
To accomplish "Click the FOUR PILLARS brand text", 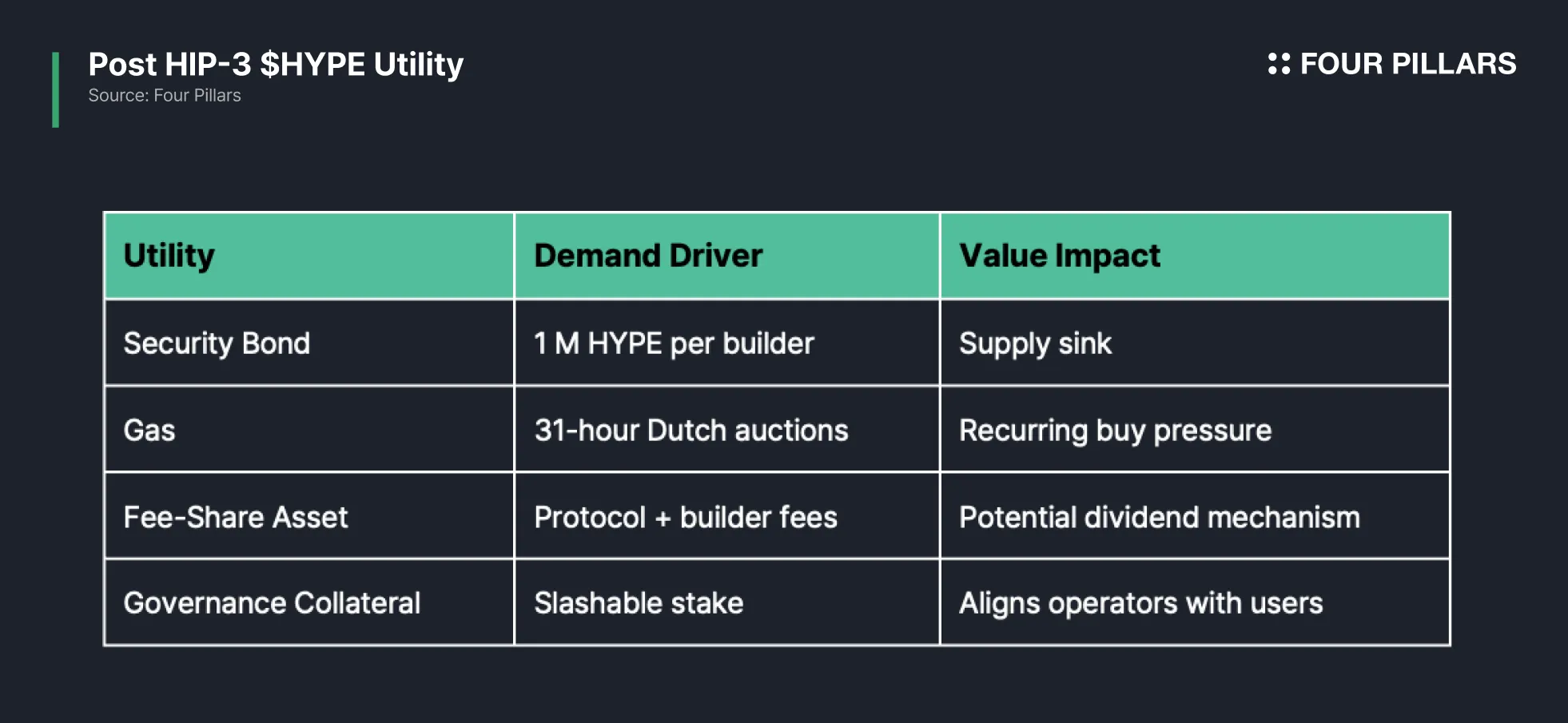I will coord(1407,64).
